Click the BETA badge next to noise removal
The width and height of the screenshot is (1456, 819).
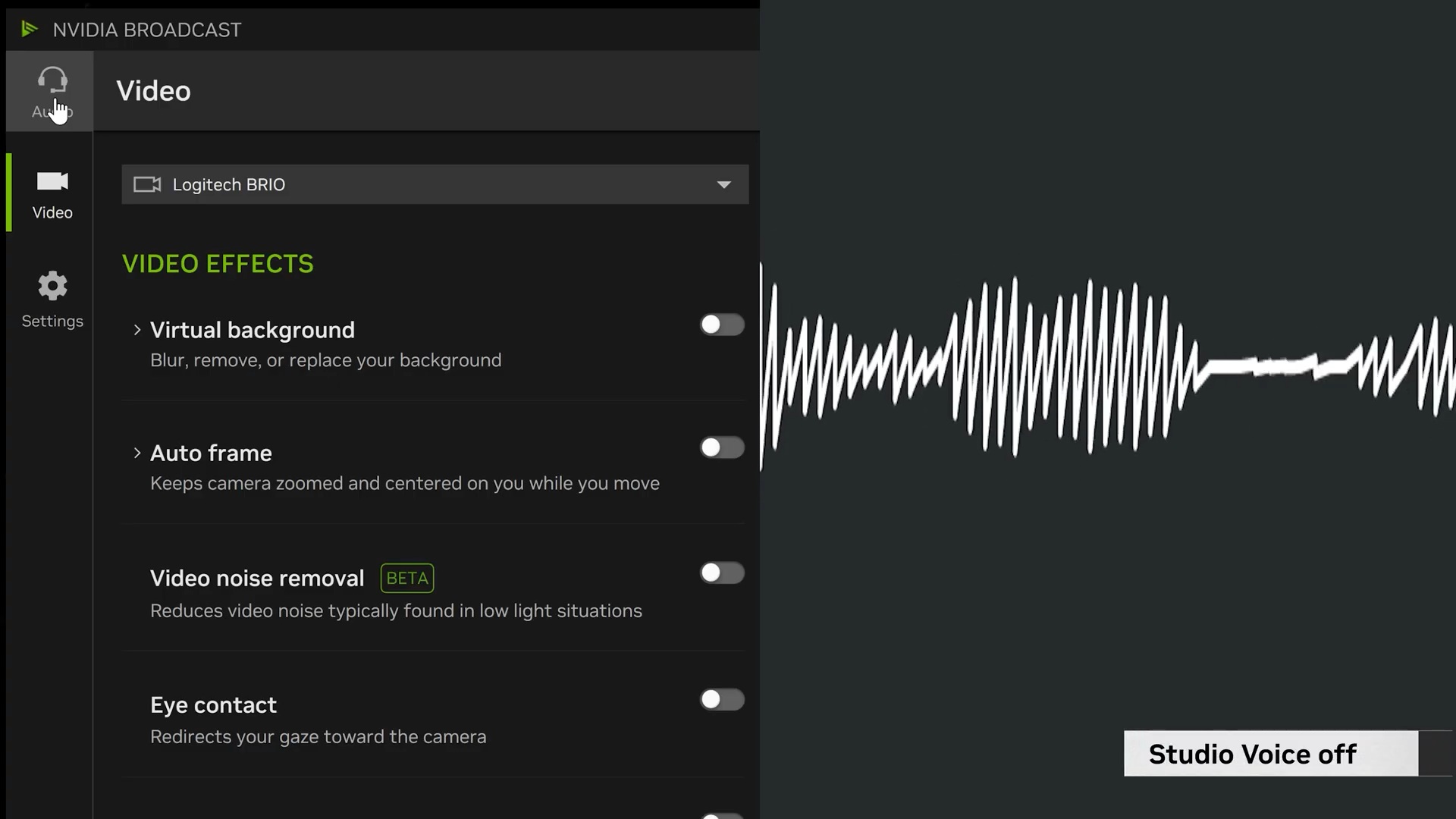(x=407, y=578)
